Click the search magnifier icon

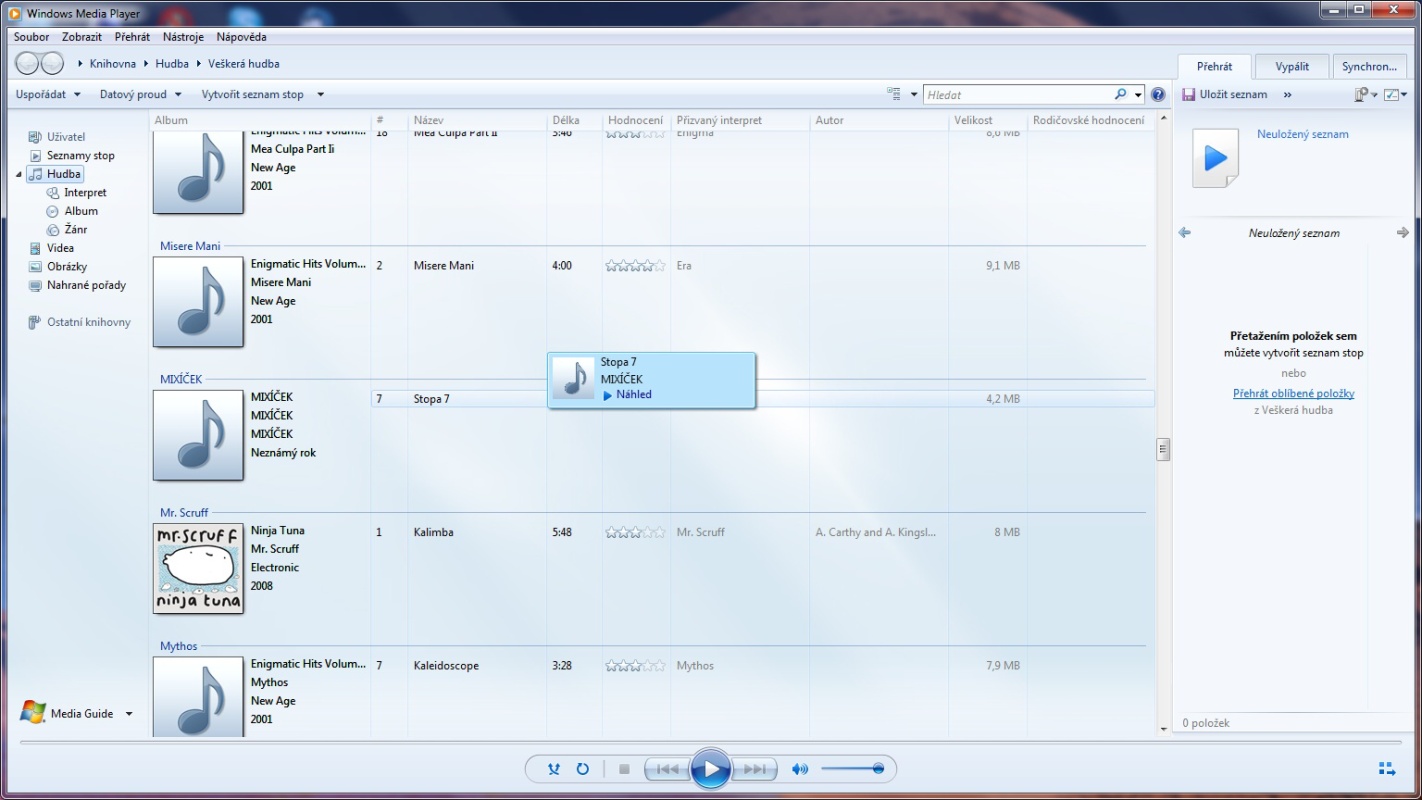[x=1120, y=95]
